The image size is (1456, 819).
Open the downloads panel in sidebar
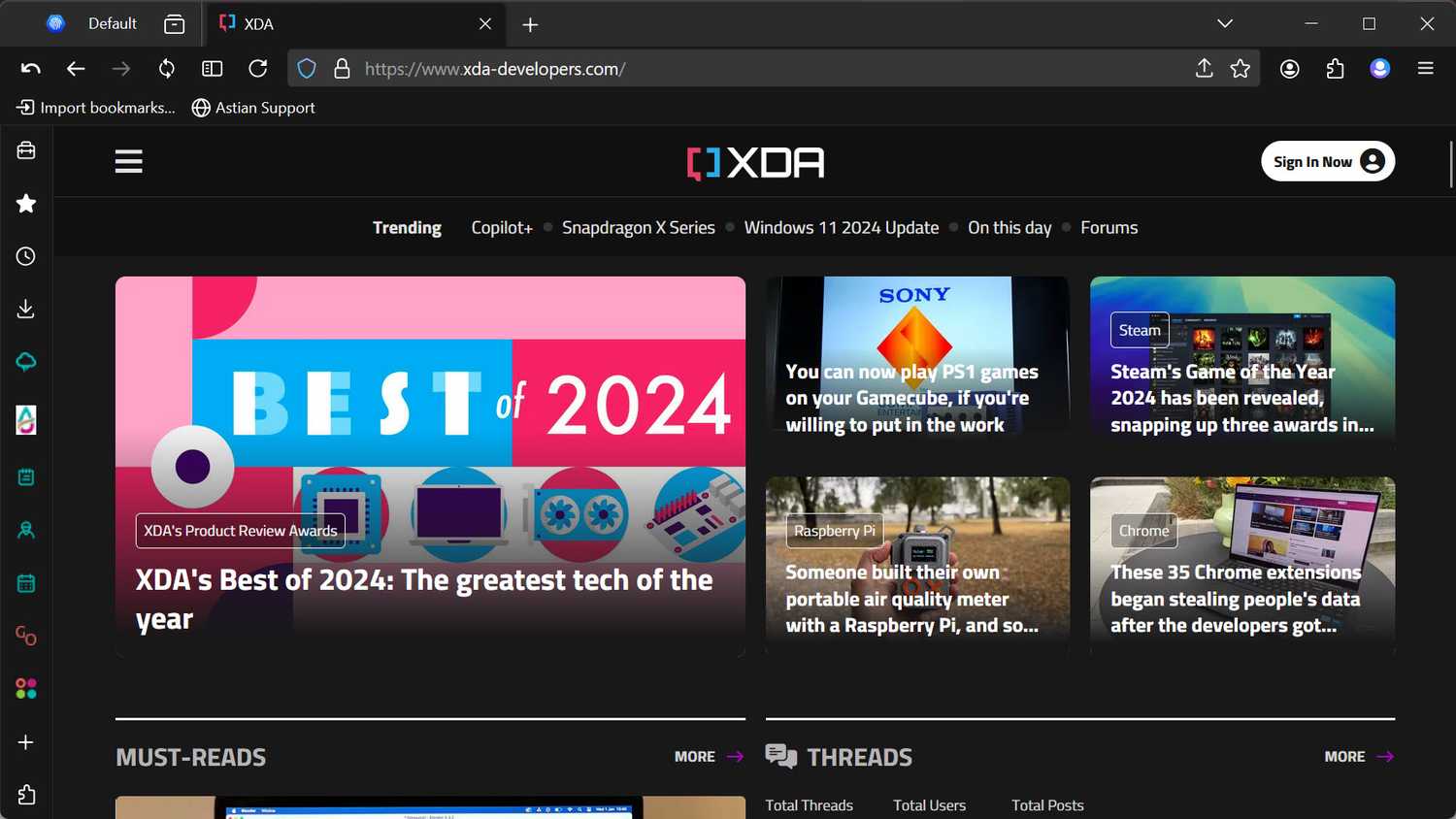click(x=26, y=309)
